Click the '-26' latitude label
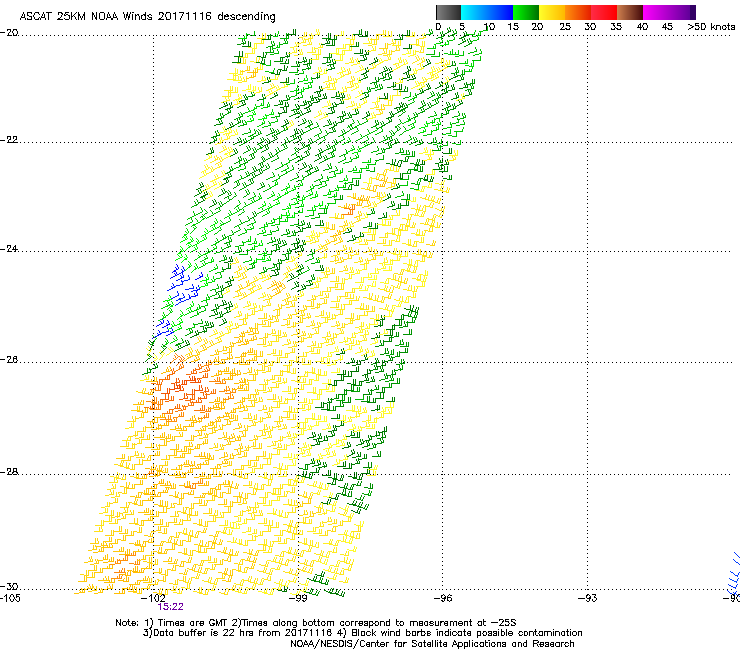Screen dimensions: 740x650 click(9, 360)
